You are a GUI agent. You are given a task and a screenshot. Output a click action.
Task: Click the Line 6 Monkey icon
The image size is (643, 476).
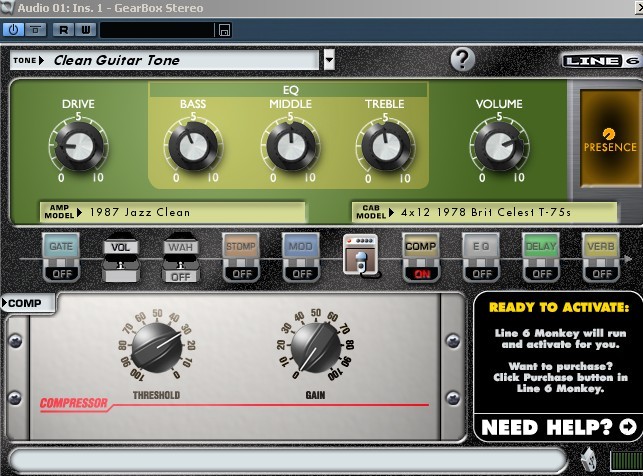tap(589, 458)
